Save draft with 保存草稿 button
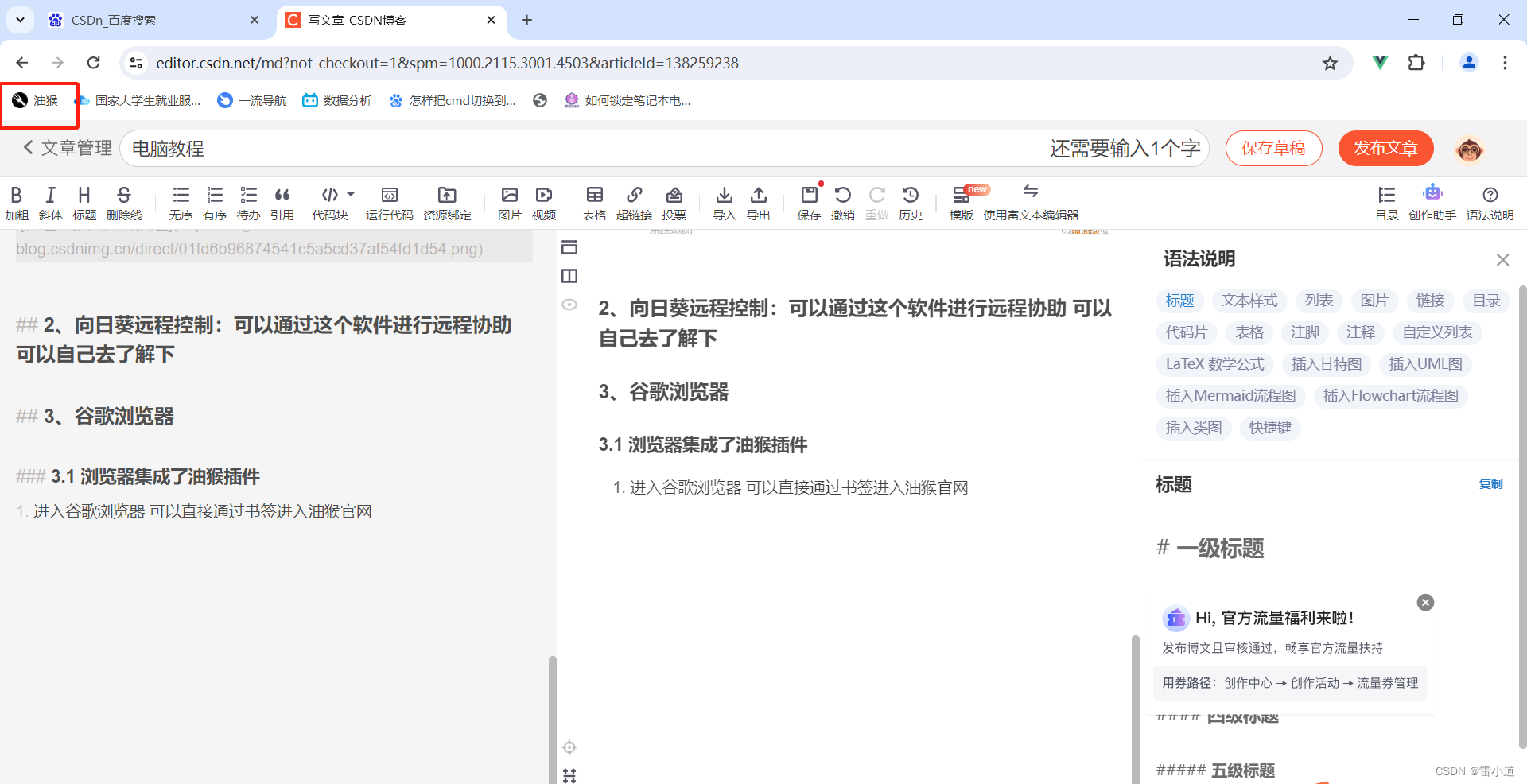Viewport: 1527px width, 784px height. point(1273,149)
